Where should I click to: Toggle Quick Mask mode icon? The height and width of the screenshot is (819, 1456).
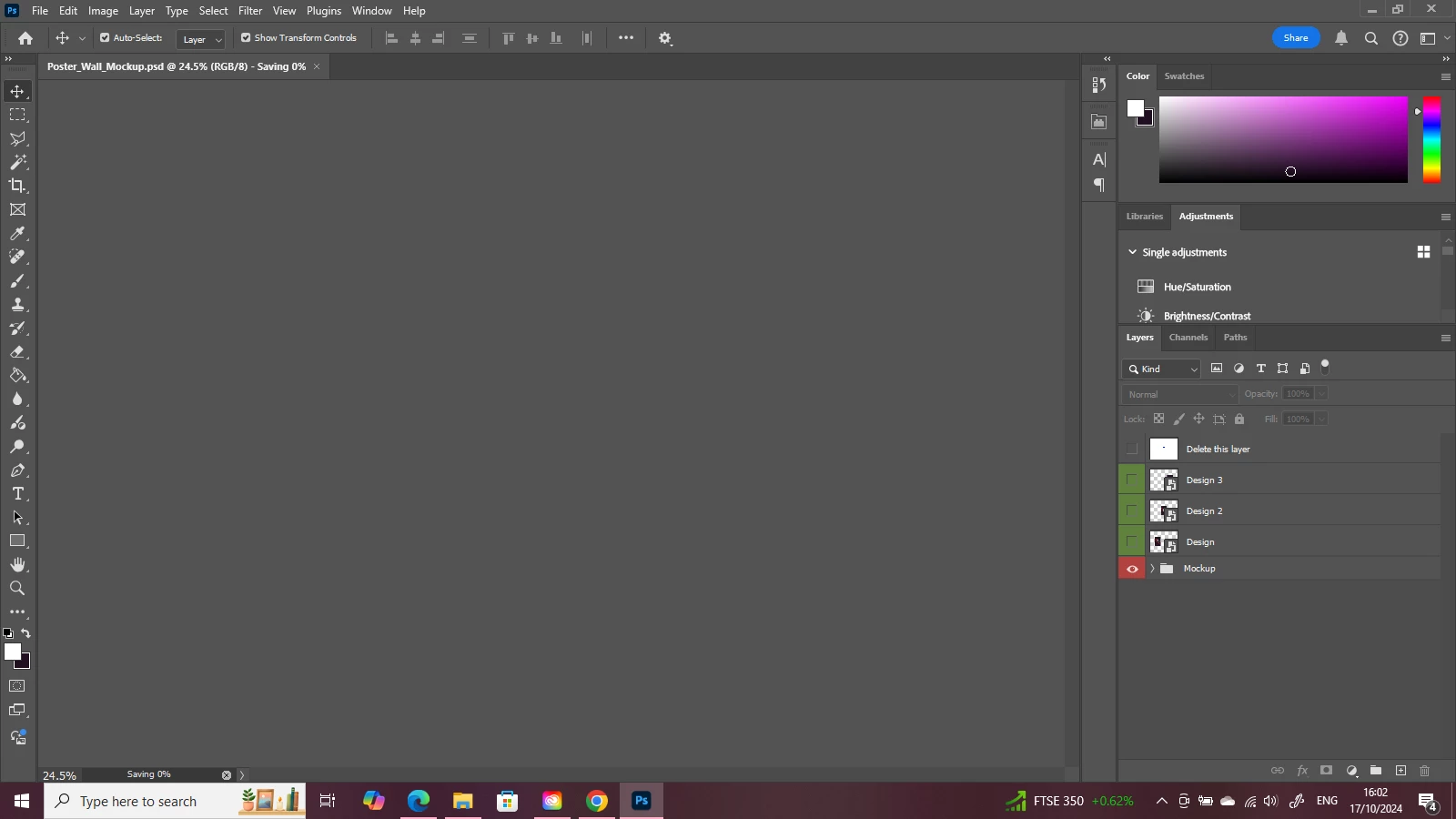tap(17, 686)
